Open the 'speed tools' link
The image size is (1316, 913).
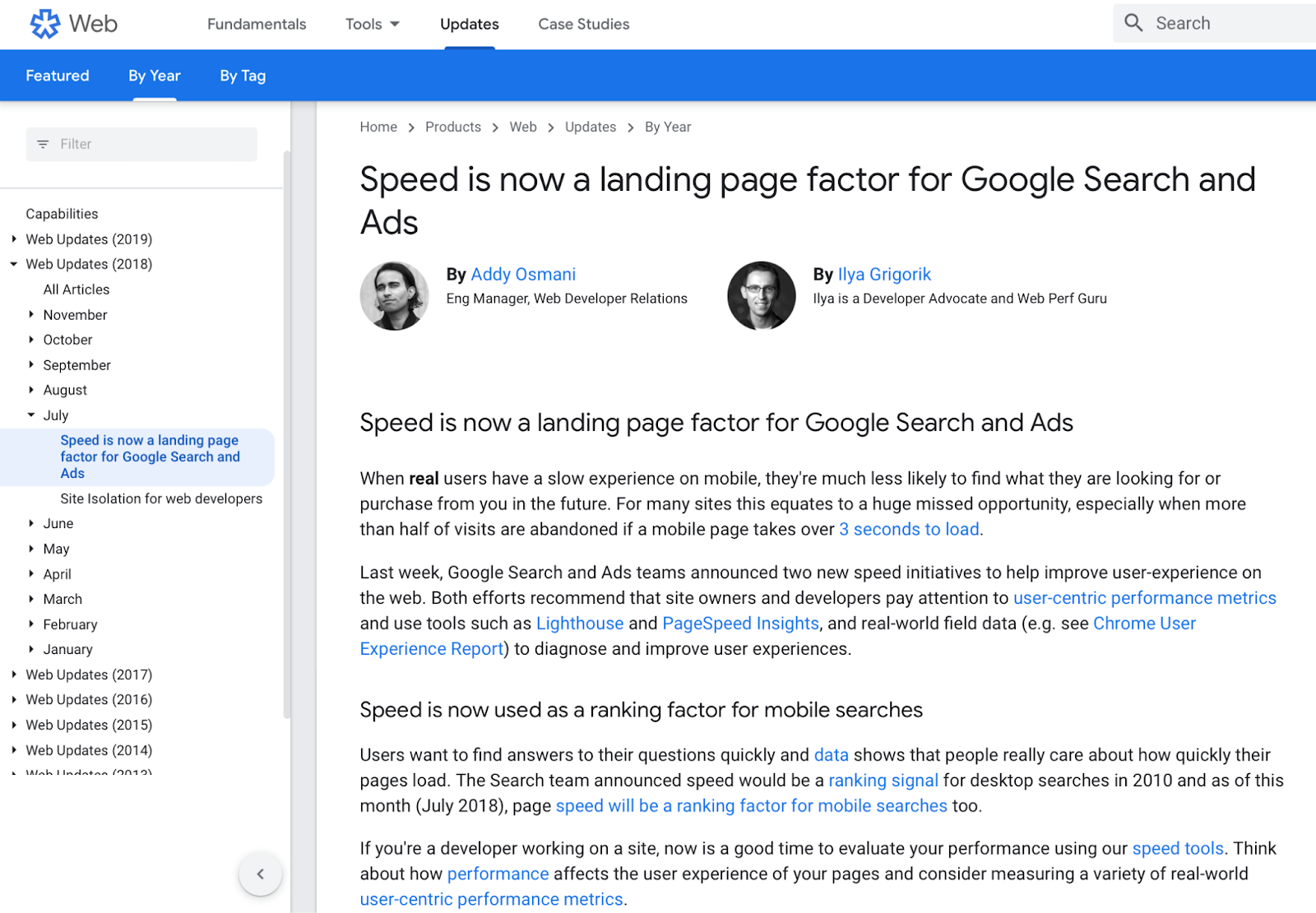(x=1178, y=848)
